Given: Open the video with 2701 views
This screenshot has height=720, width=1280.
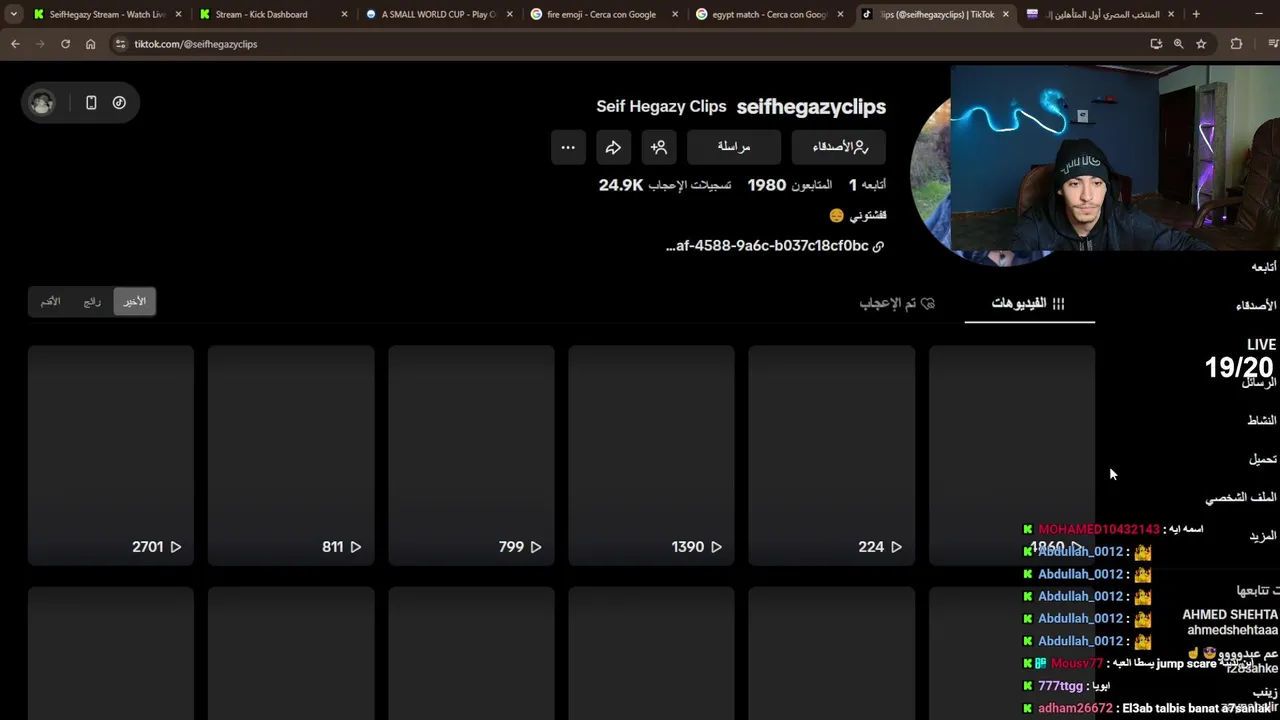Looking at the screenshot, I should pos(111,456).
